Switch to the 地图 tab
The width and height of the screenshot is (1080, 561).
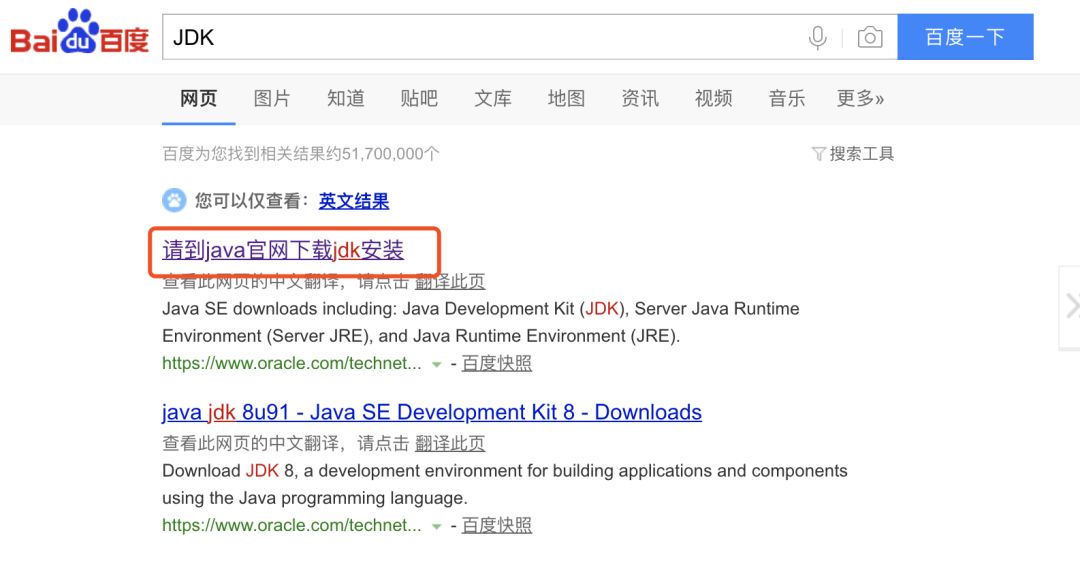[x=566, y=99]
